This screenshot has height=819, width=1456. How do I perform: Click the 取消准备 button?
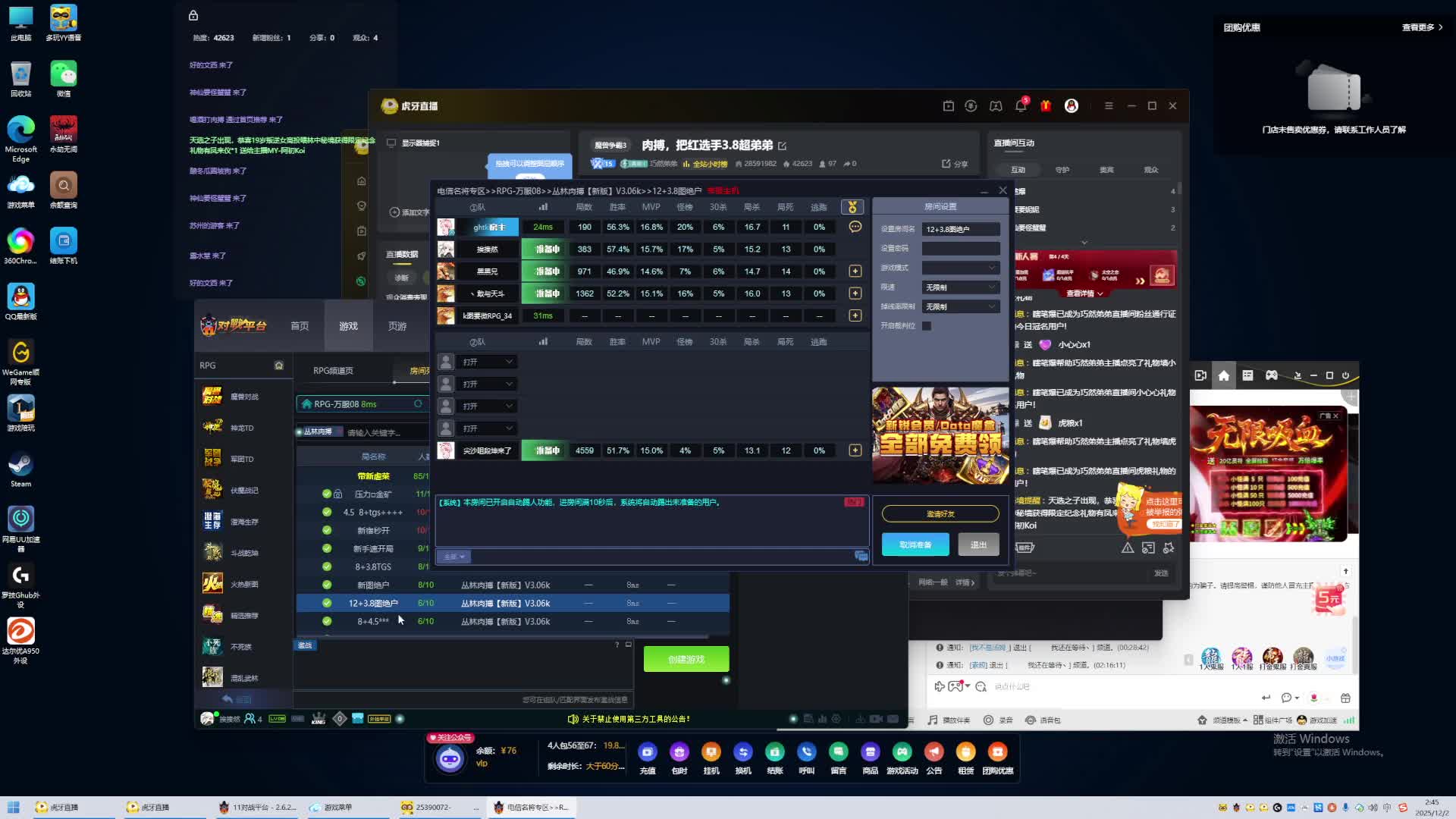click(915, 544)
